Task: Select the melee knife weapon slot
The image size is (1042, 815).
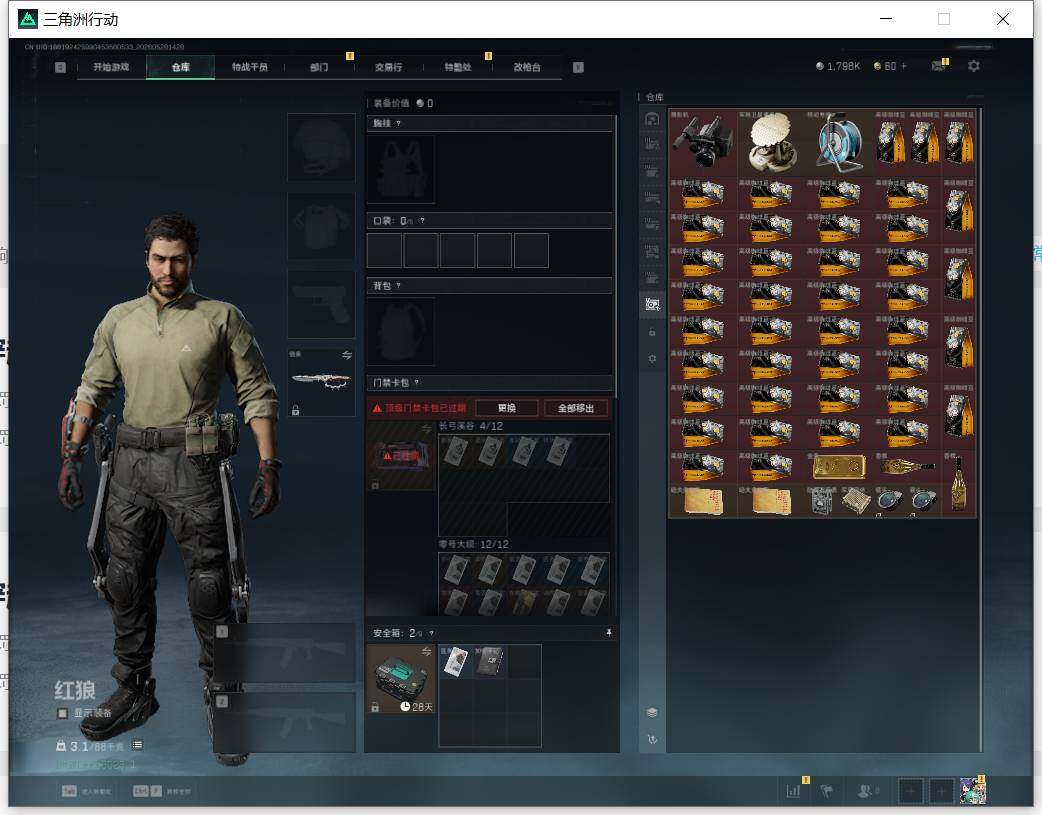Action: pos(321,382)
